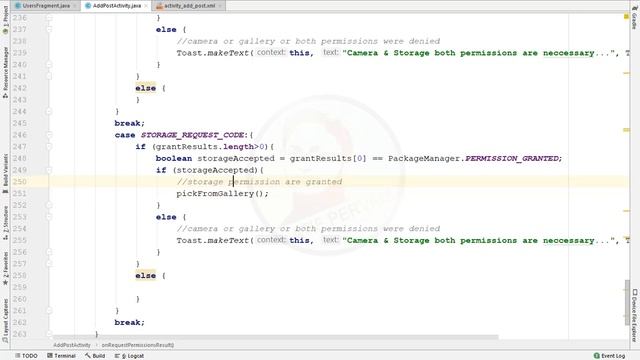Toggle the fold marker at line 241
Viewport: 640px width, 360px height.
pos(49,76)
